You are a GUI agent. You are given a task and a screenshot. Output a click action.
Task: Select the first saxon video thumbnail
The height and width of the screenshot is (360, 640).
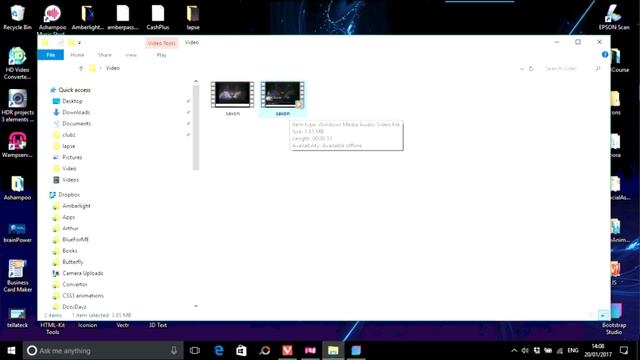[x=232, y=98]
